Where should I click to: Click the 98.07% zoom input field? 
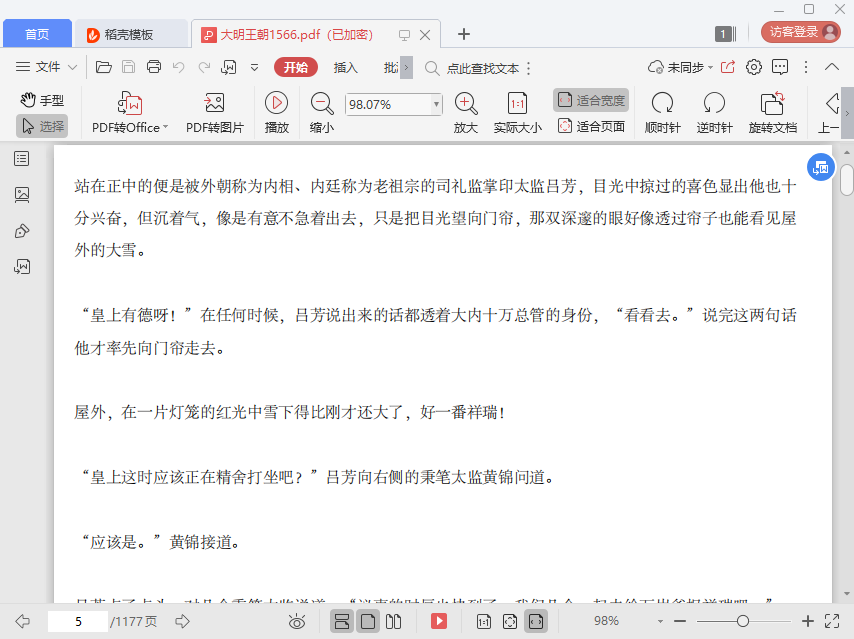tap(388, 104)
